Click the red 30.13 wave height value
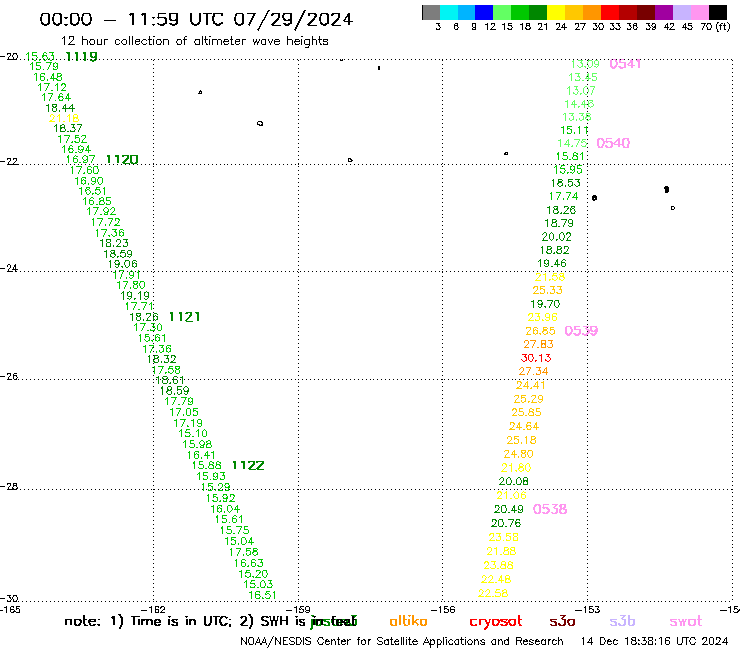Screen dimensions: 740x650 [536, 358]
